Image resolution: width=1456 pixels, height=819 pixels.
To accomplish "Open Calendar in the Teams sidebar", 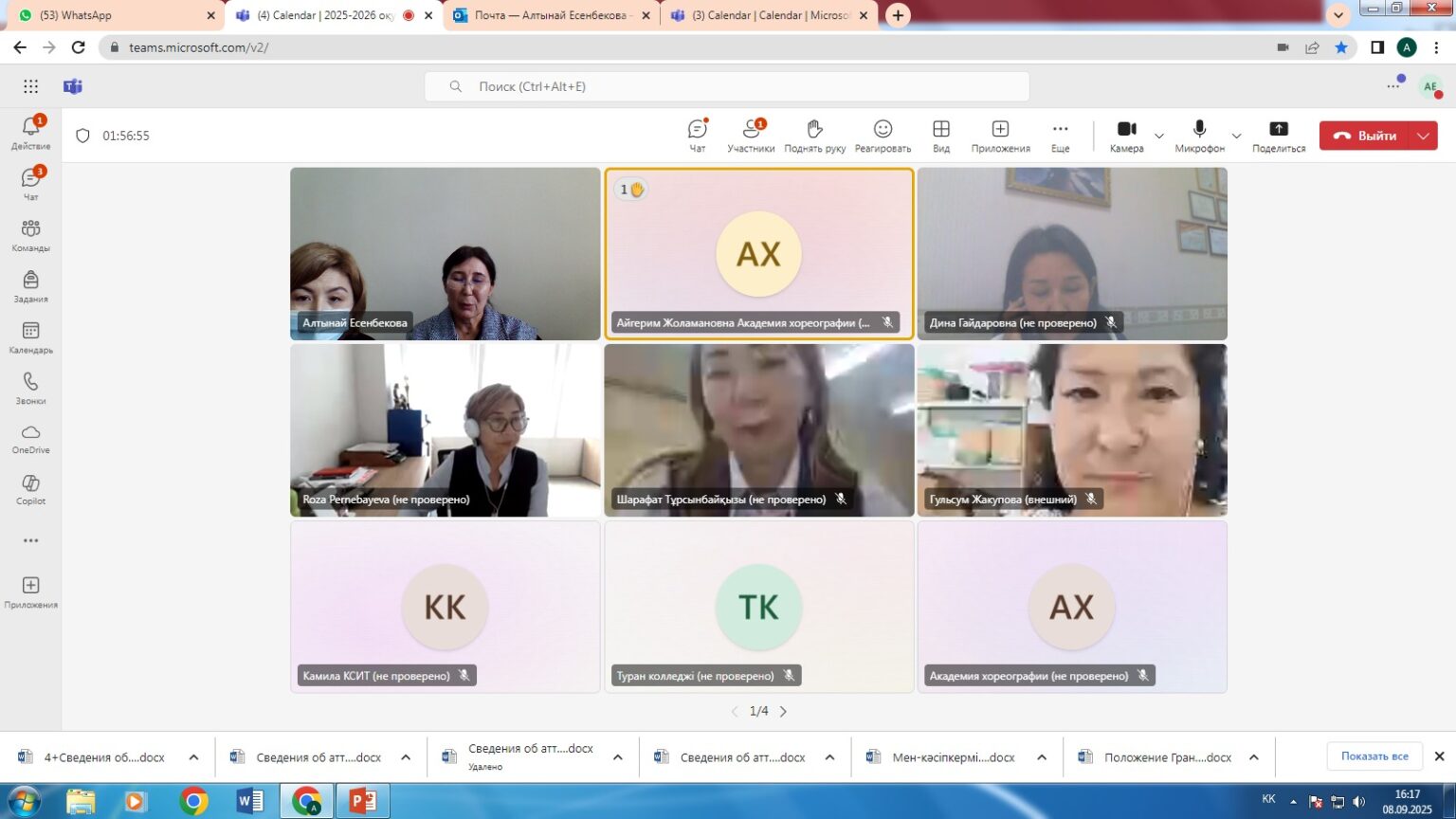I will click(30, 337).
